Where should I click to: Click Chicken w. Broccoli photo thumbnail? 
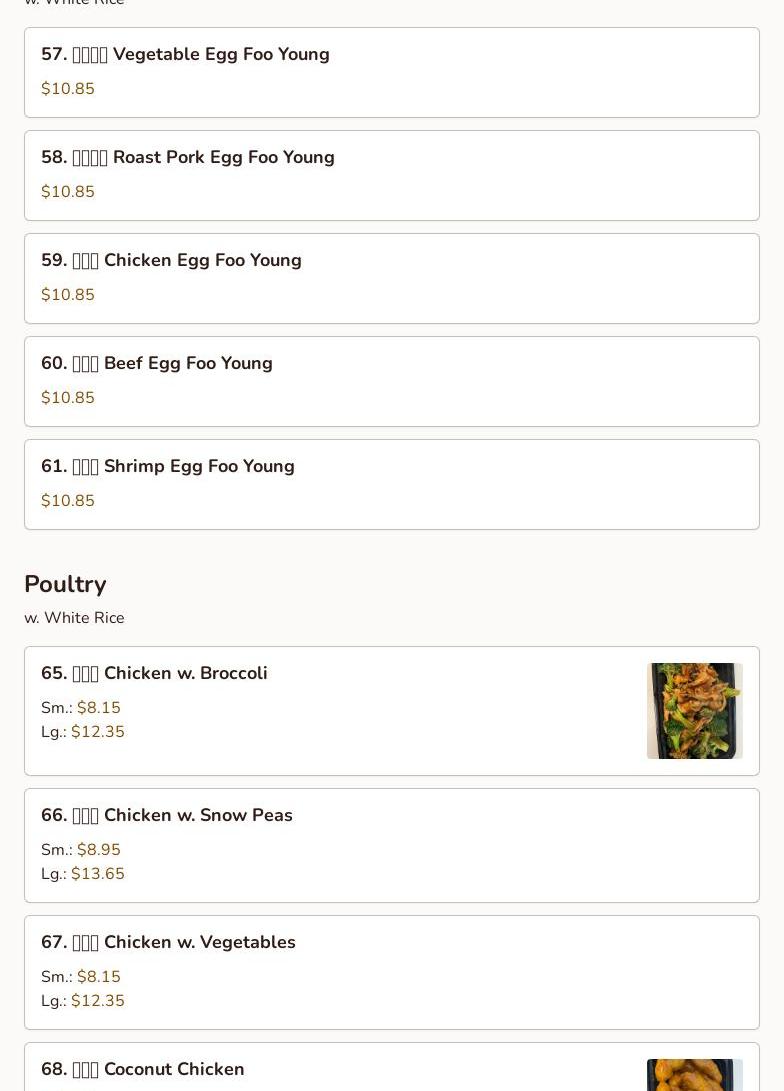click(x=694, y=710)
